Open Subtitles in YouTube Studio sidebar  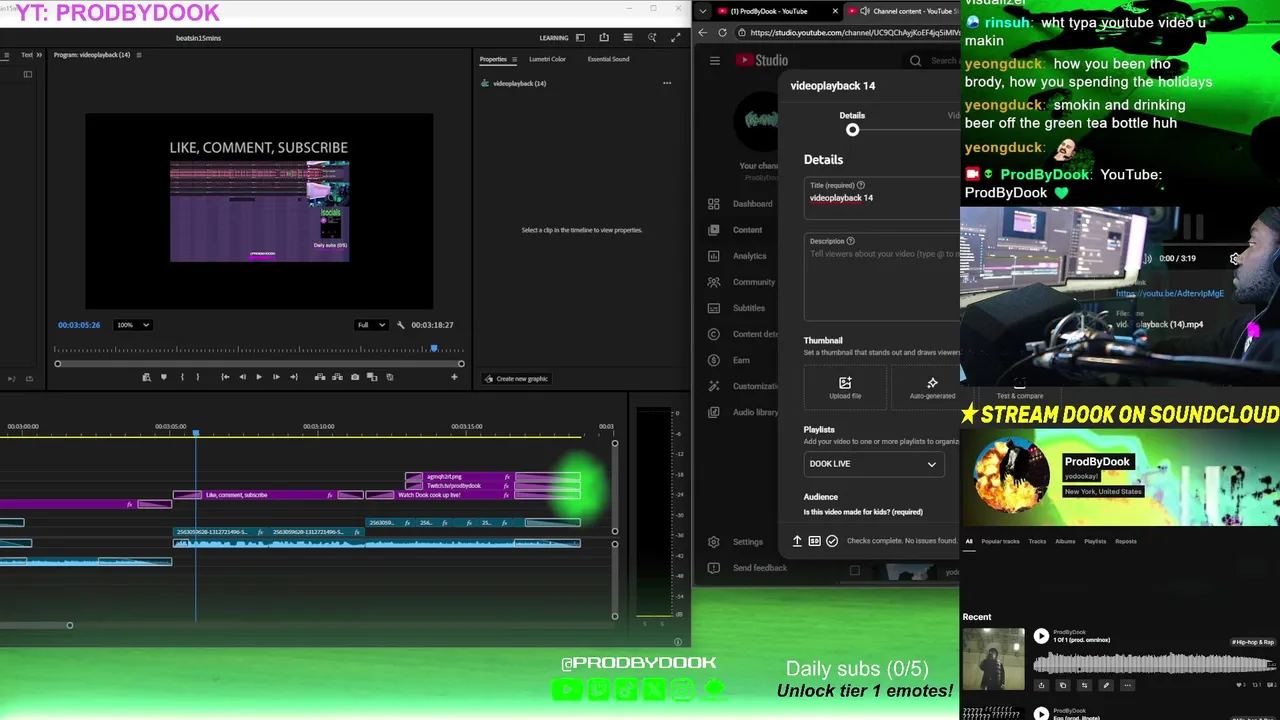point(737,308)
